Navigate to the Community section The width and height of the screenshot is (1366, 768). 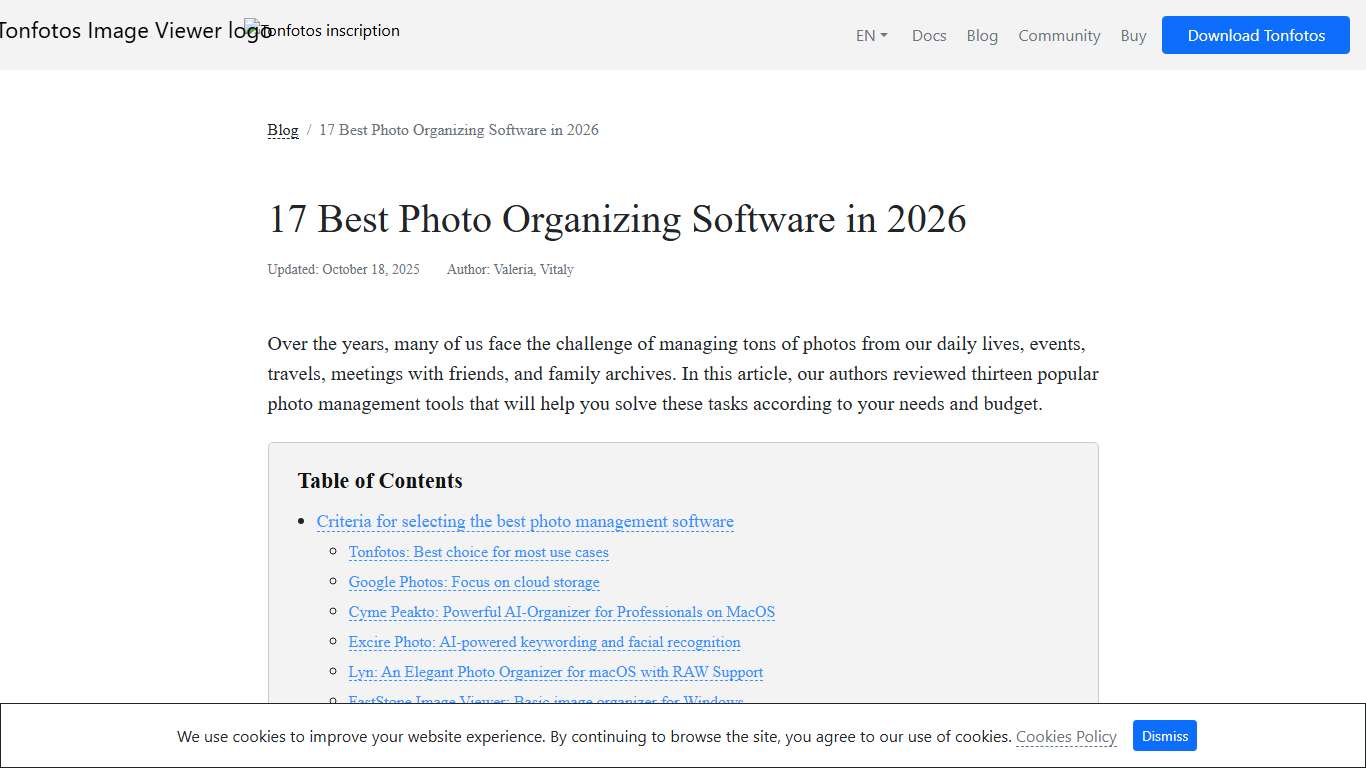click(x=1059, y=35)
